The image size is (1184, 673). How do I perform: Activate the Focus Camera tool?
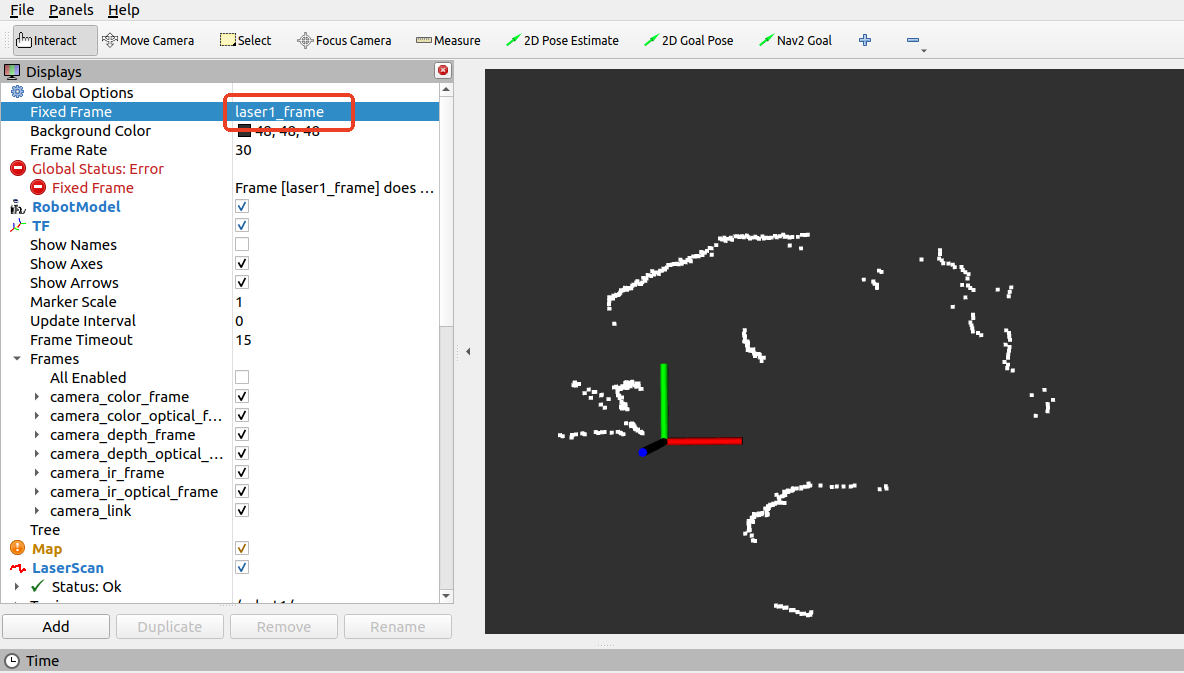coord(344,40)
